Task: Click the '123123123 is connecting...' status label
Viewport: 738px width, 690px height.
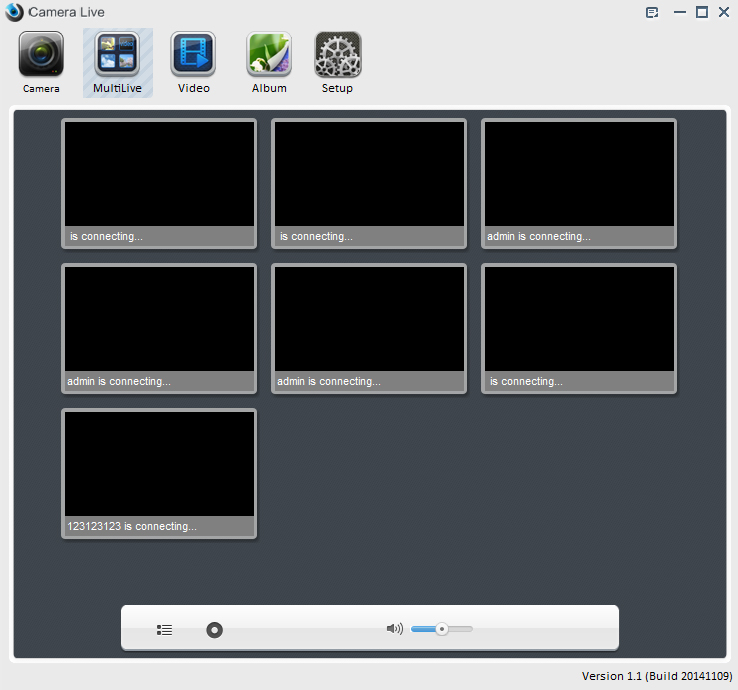Action: click(132, 527)
